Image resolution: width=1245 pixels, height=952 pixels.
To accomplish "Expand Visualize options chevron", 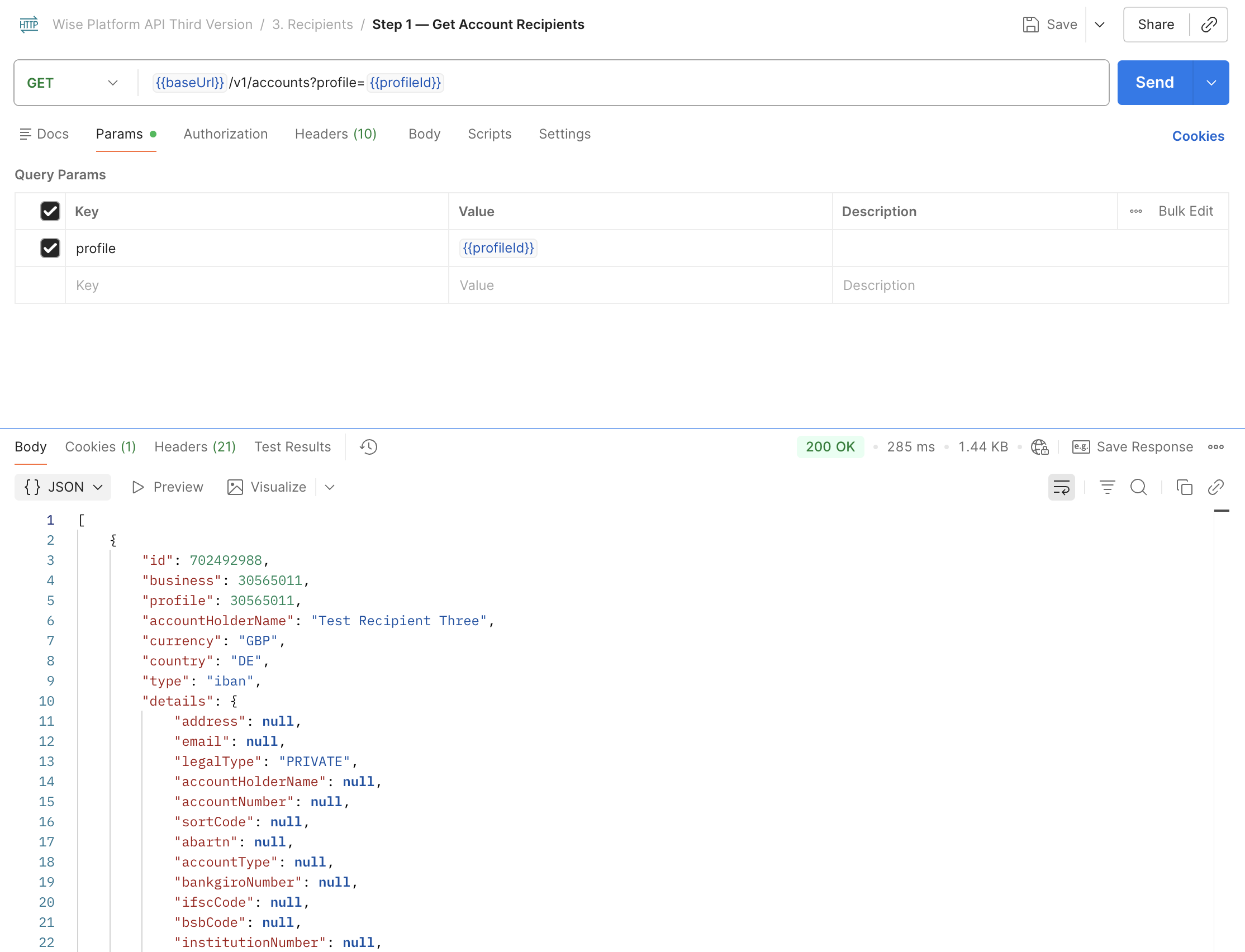I will coord(329,487).
